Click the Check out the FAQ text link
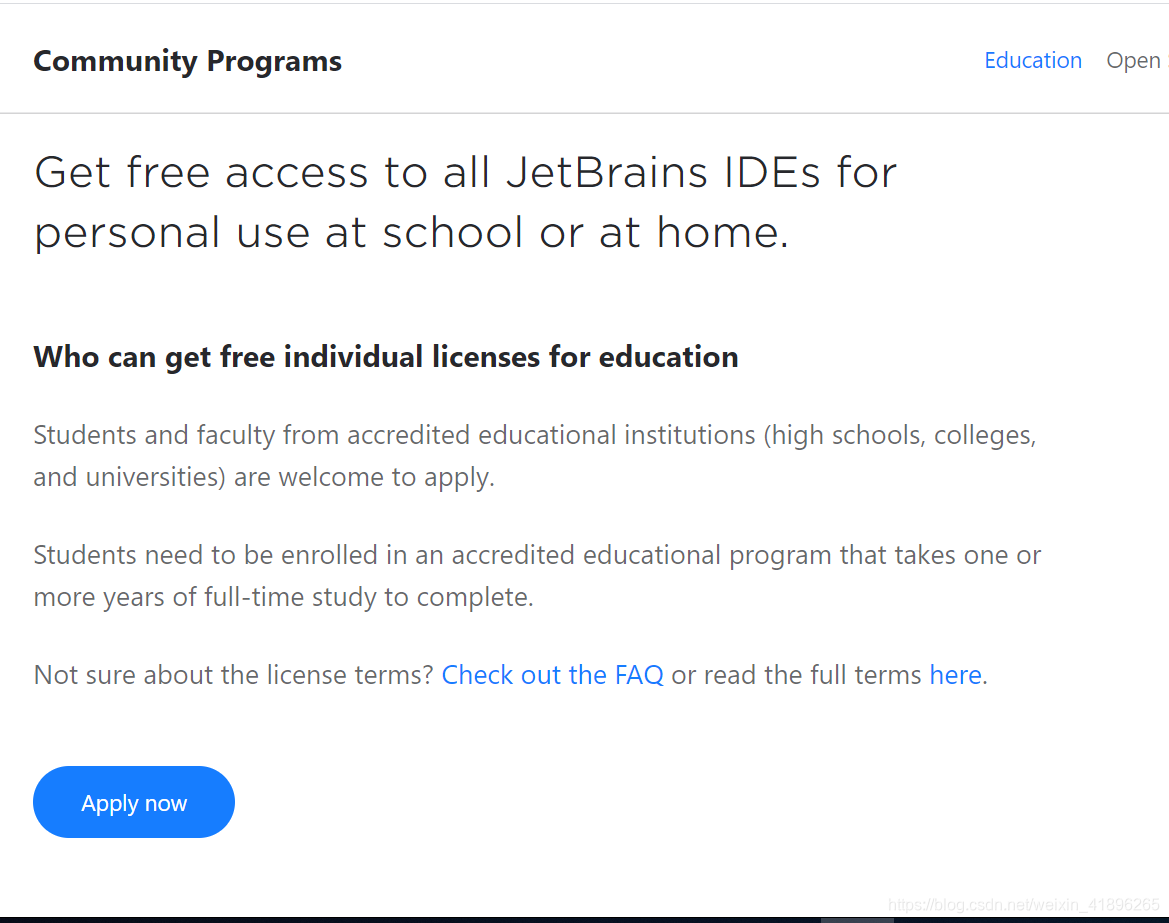1169x923 pixels. click(552, 675)
